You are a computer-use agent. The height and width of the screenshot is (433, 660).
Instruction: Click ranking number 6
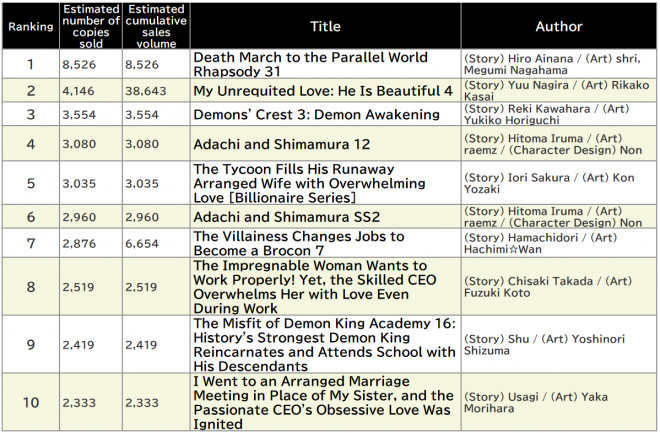pyautogui.click(x=31, y=217)
